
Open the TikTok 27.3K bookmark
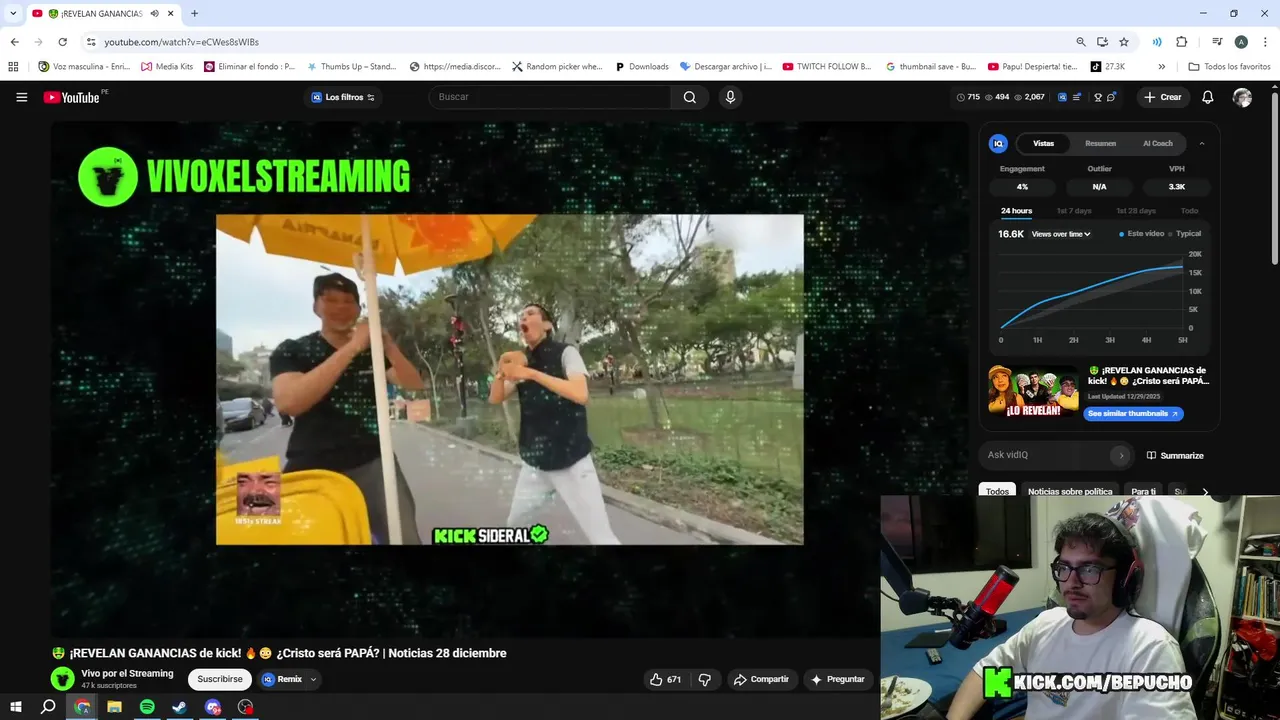click(x=1108, y=67)
